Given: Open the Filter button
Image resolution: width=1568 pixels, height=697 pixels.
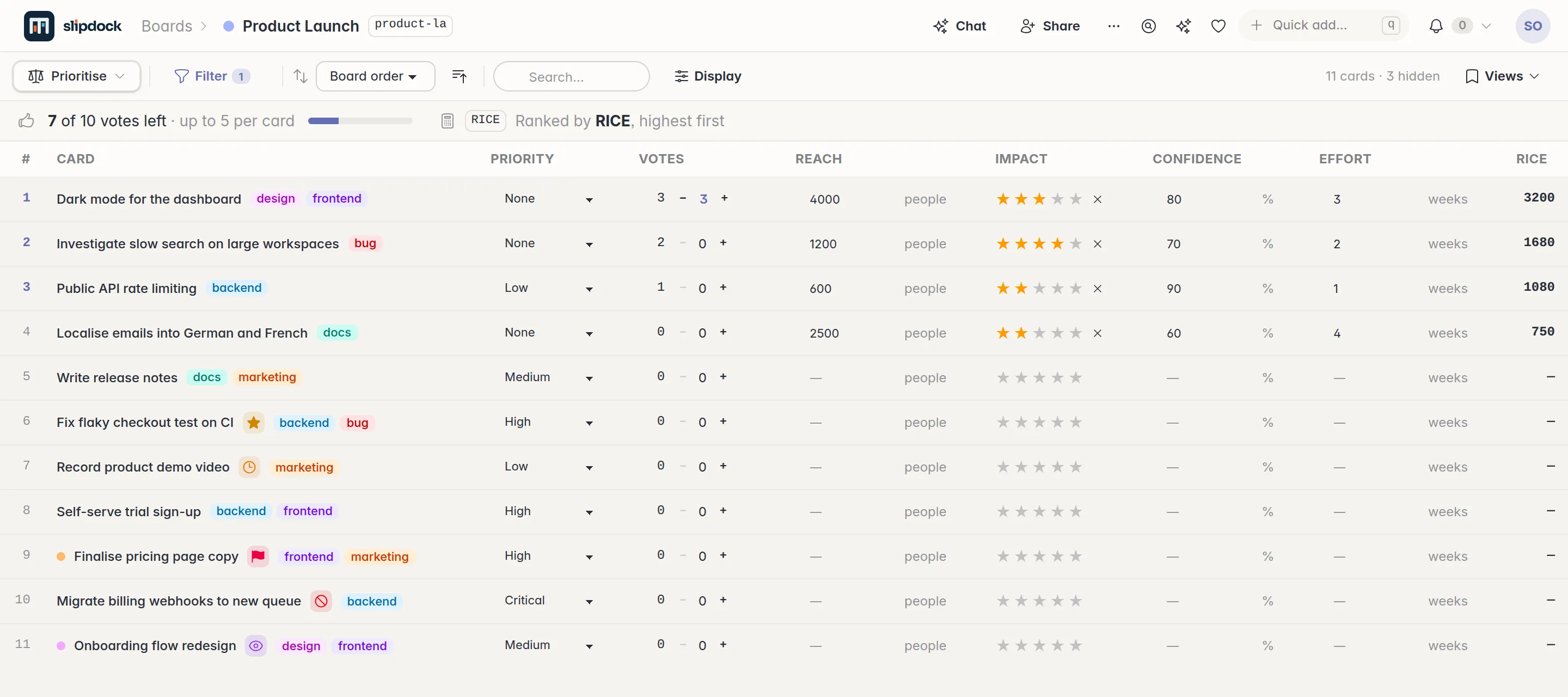Looking at the screenshot, I should click(x=211, y=76).
